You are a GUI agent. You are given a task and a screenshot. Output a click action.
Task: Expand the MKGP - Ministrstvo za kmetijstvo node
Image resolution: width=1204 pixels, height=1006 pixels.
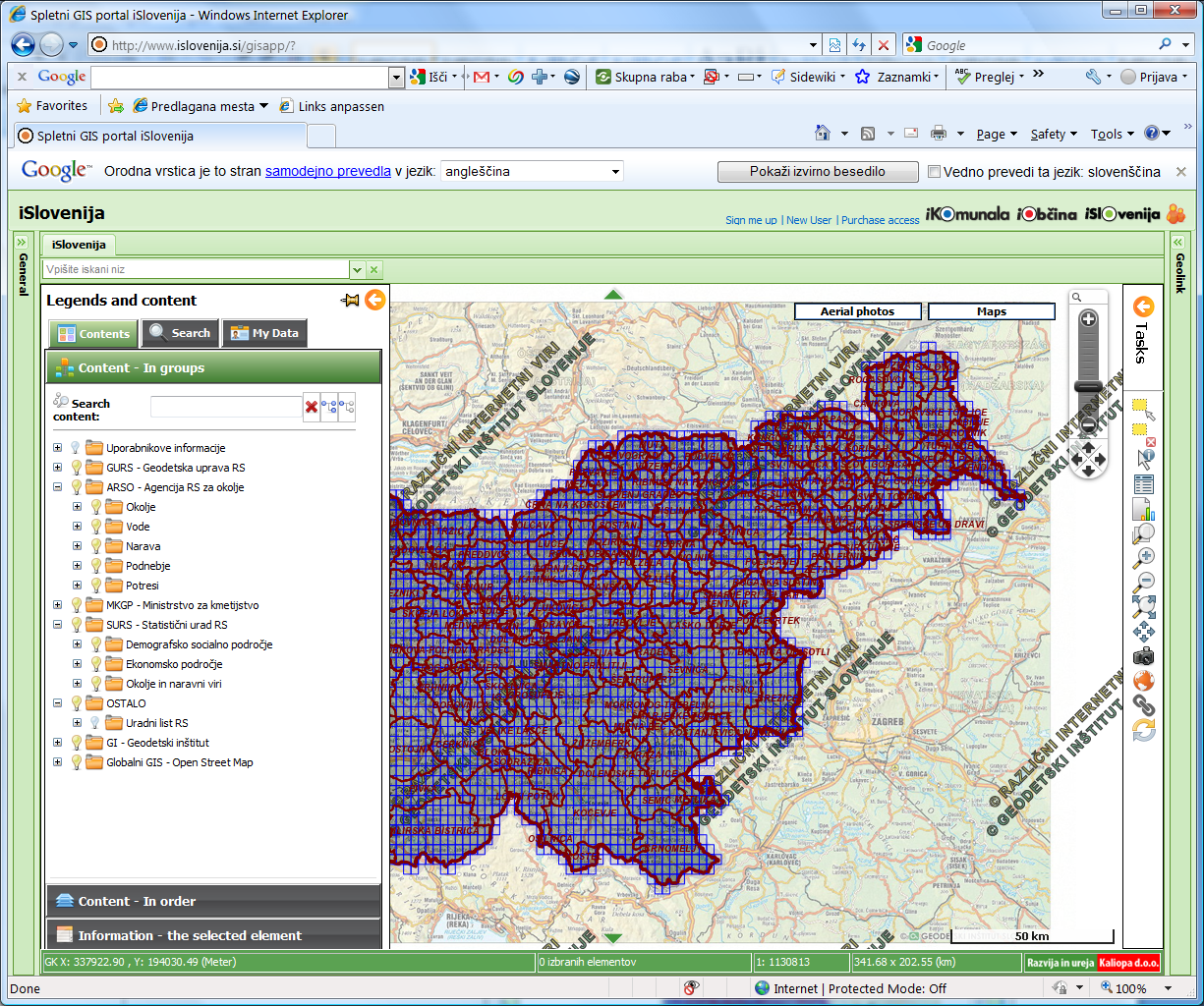[57, 605]
